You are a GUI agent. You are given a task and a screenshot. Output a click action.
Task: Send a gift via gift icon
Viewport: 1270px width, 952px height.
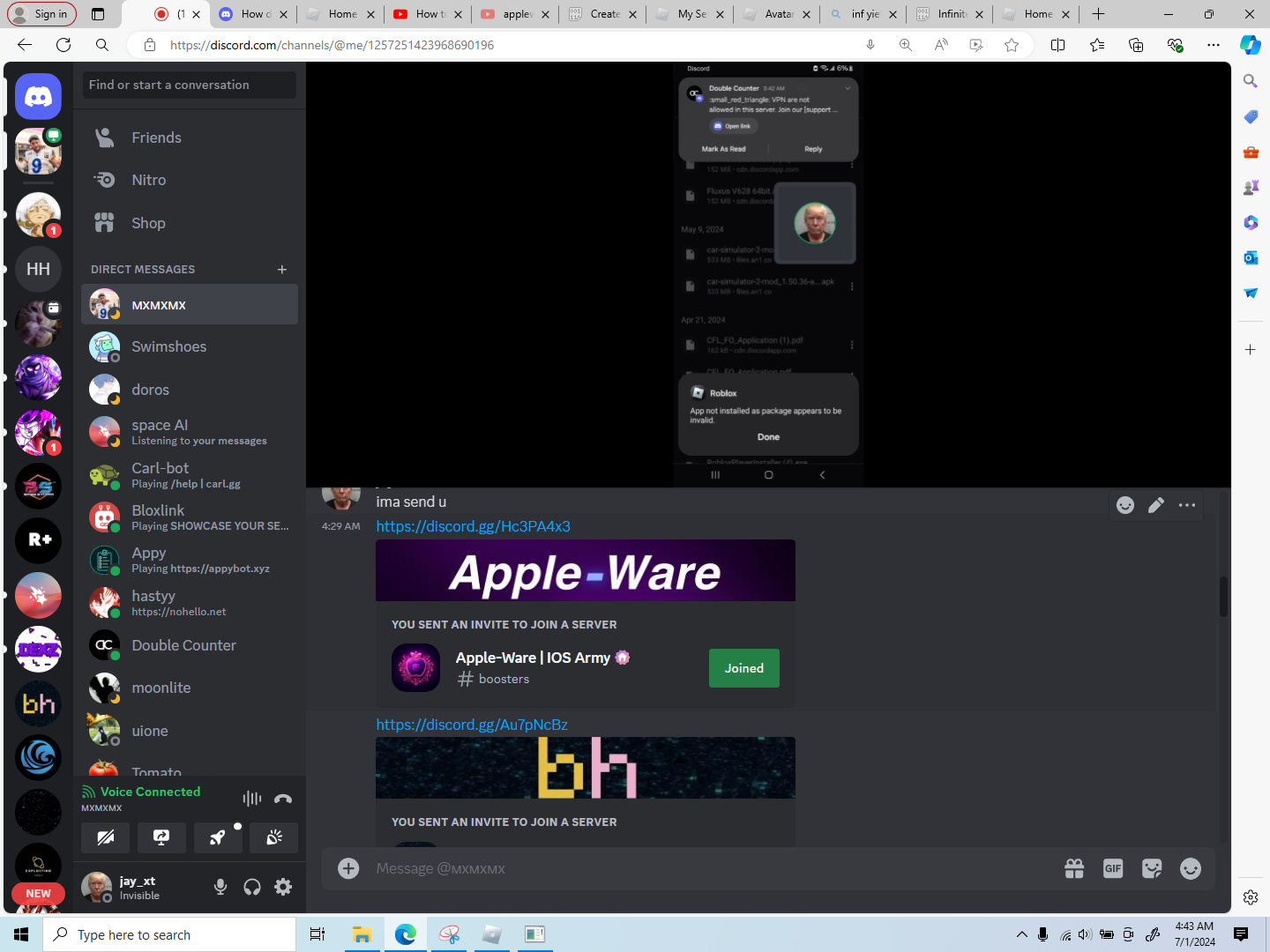point(1074,868)
